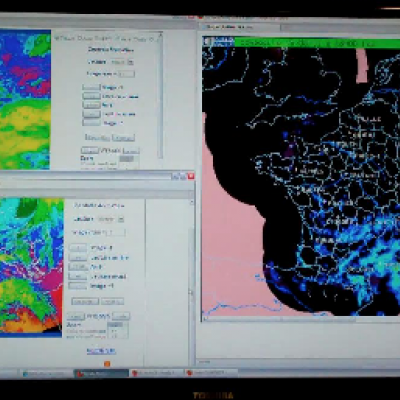Image resolution: width=400 pixels, height=400 pixels.
Task: Stop the upper animation with the Arrêt button
Action: [x=91, y=105]
